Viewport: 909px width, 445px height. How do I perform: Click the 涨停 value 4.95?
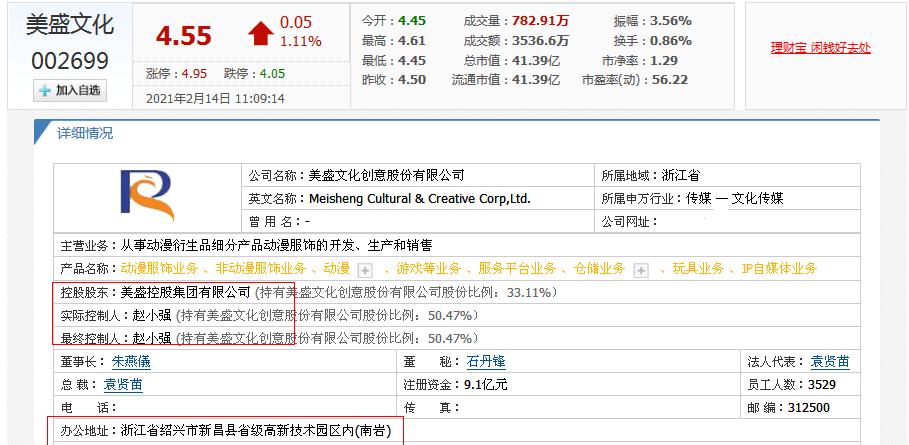click(x=194, y=74)
